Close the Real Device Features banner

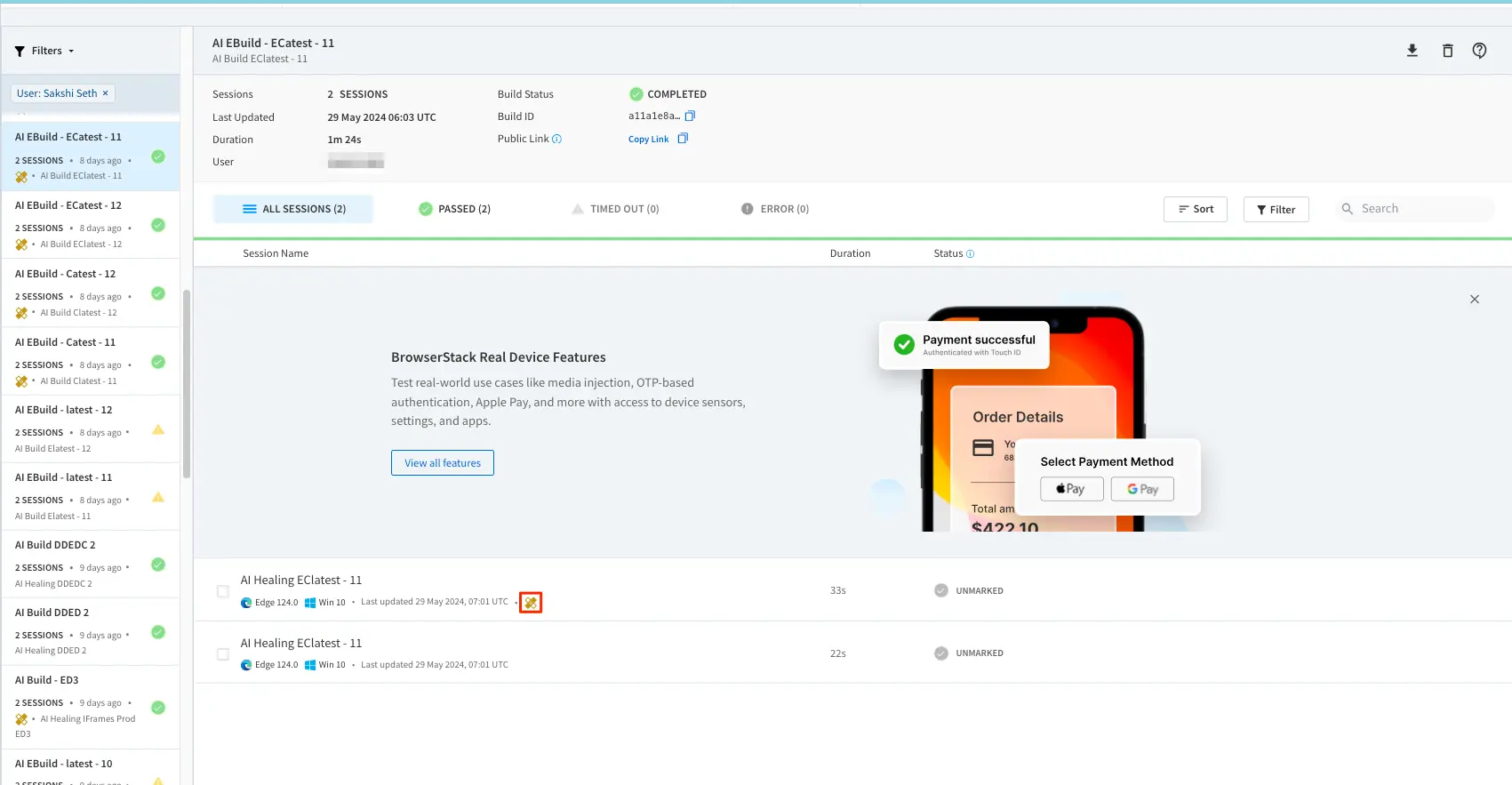pos(1474,300)
